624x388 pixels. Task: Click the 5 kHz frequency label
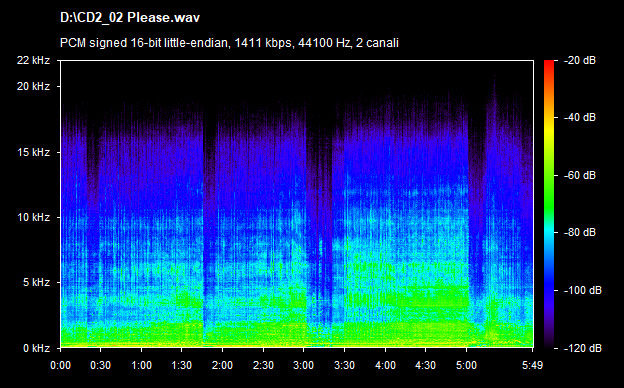(36, 283)
